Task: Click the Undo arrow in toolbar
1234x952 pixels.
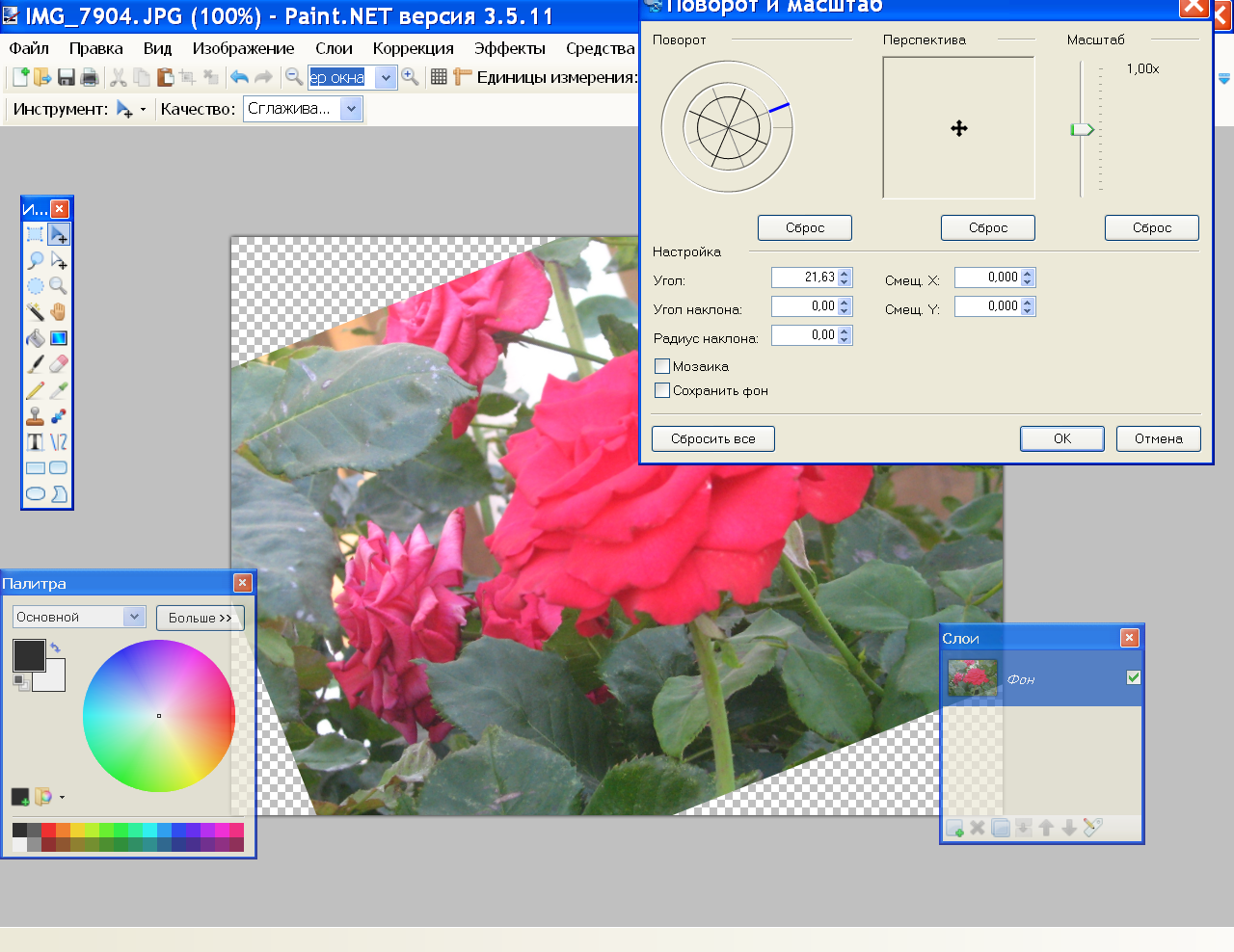Action: click(239, 77)
